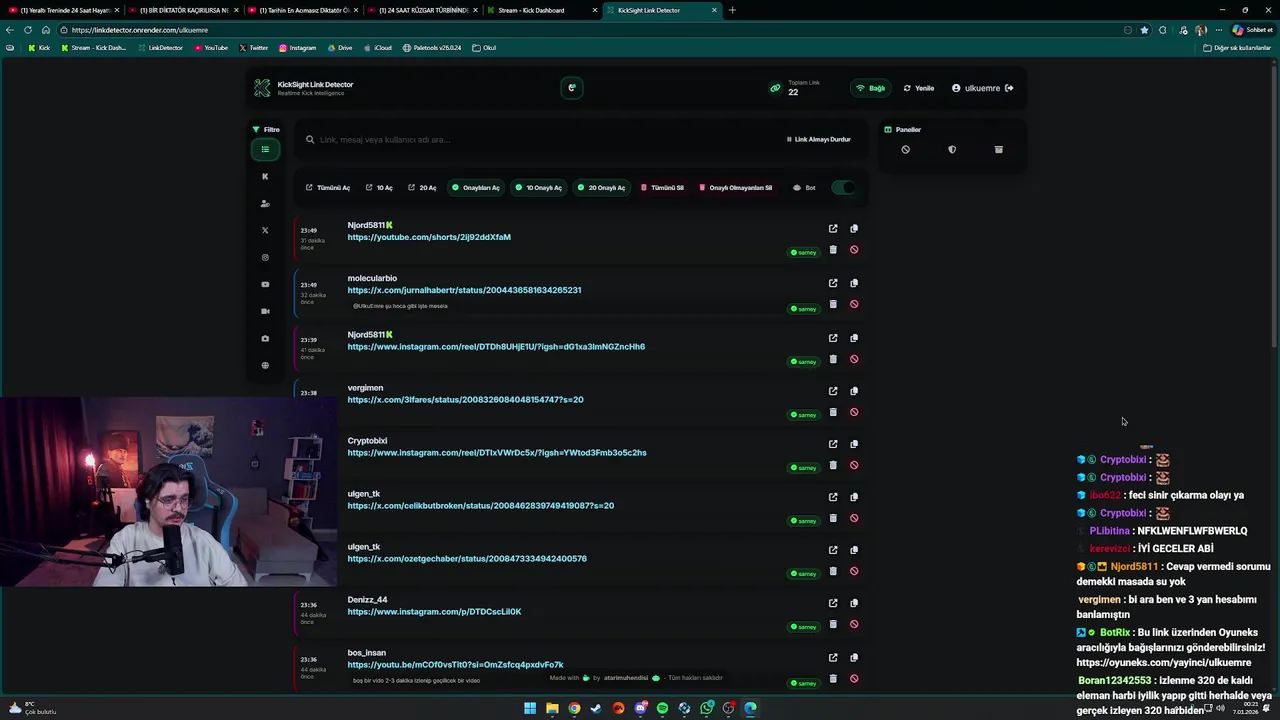Switch to Yeraltı Treninde 24 Saat tab
1280x720 pixels.
pos(64,10)
